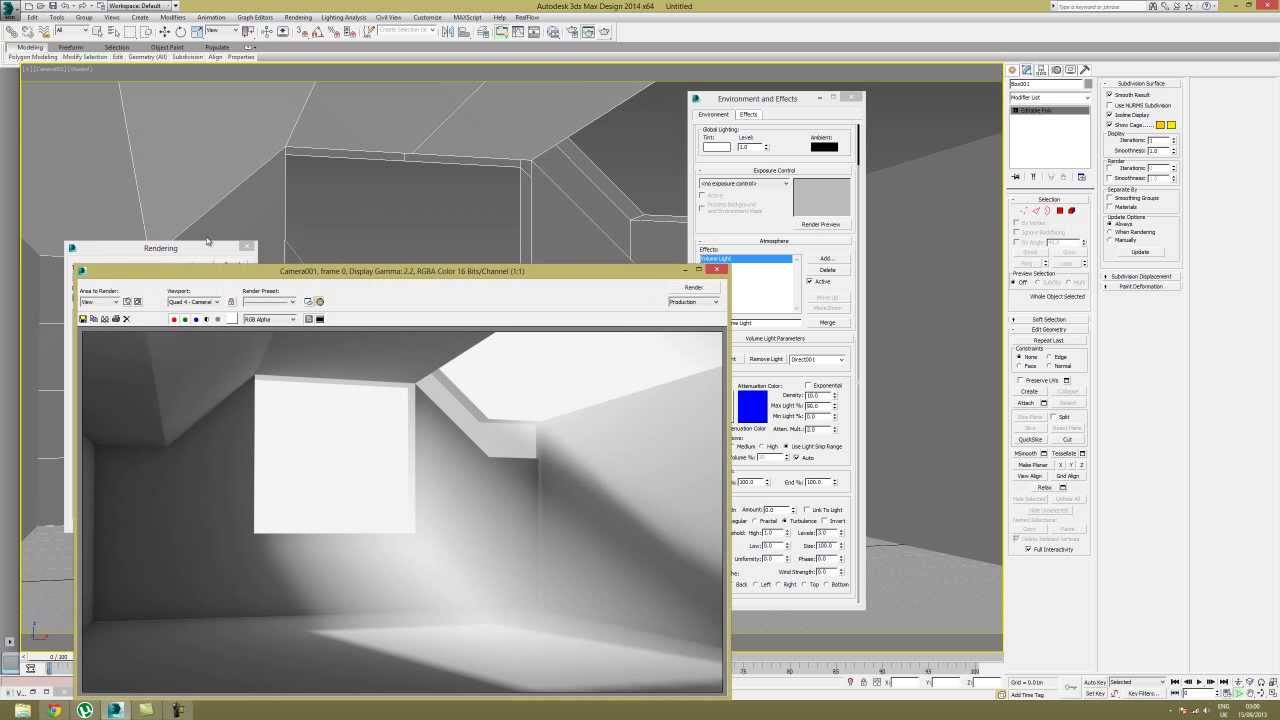Viewport: 1280px width, 720px height.
Task: Toggle Use NURMS Subdivision checkbox
Action: 1109,105
